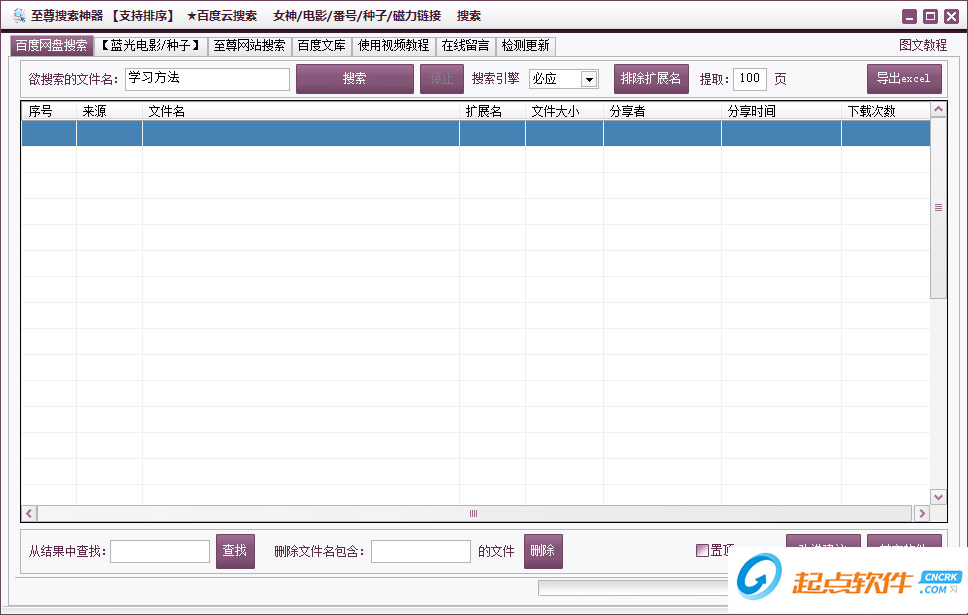
Task: Switch to 百度文库 tab
Action: [x=321, y=46]
